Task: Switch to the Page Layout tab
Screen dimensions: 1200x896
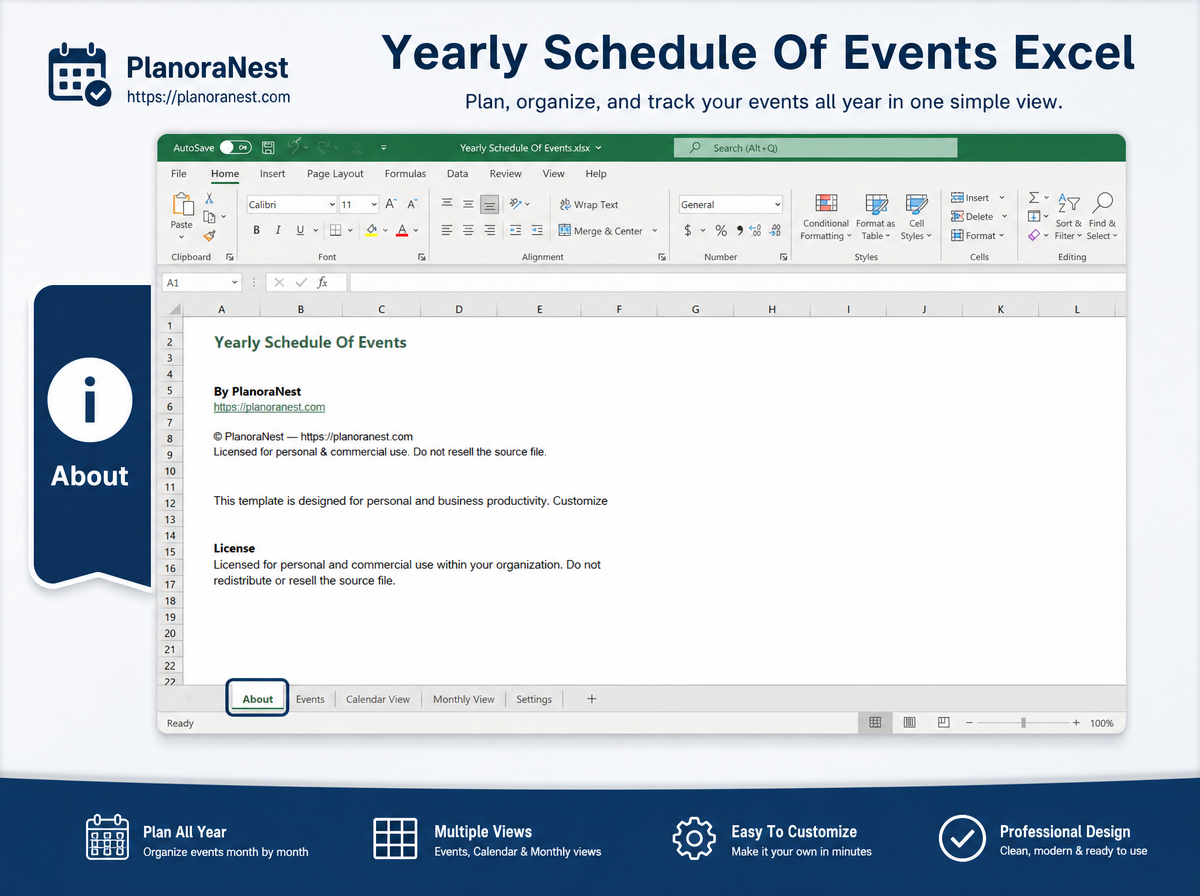Action: (x=335, y=174)
